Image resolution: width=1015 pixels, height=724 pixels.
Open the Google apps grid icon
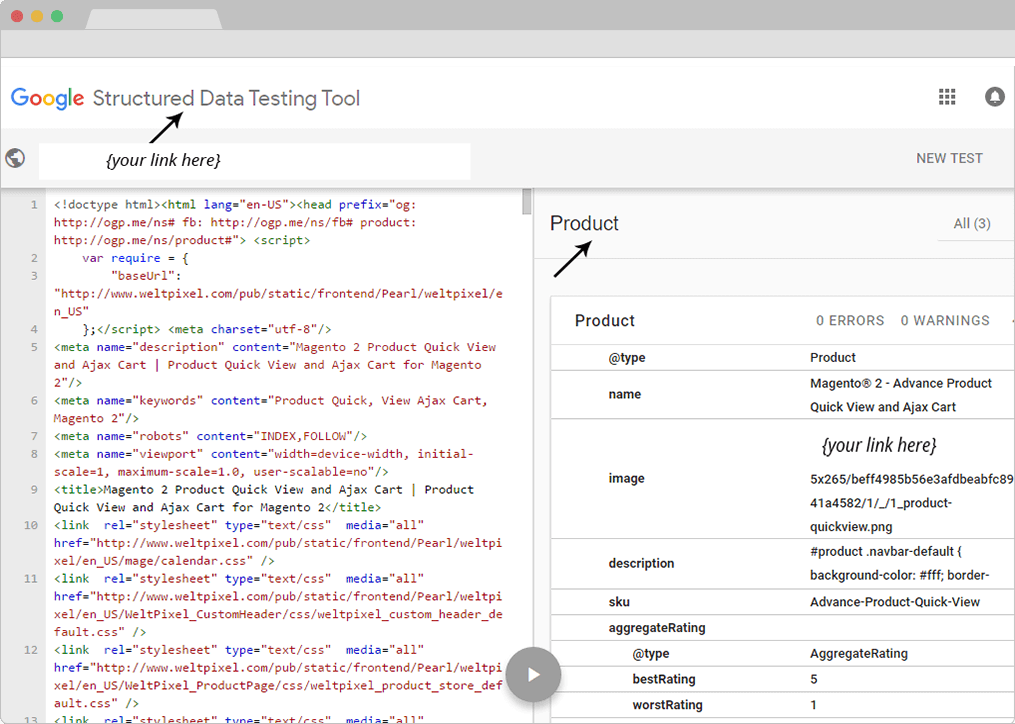click(x=947, y=97)
